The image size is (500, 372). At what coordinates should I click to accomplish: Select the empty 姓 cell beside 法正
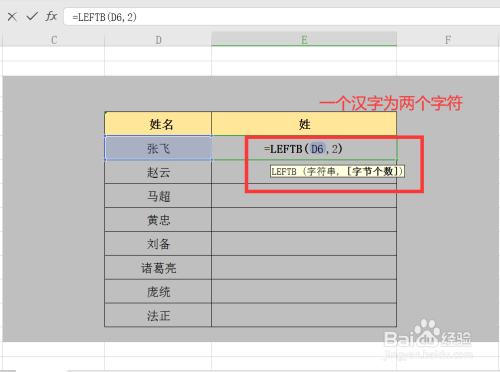click(x=304, y=315)
